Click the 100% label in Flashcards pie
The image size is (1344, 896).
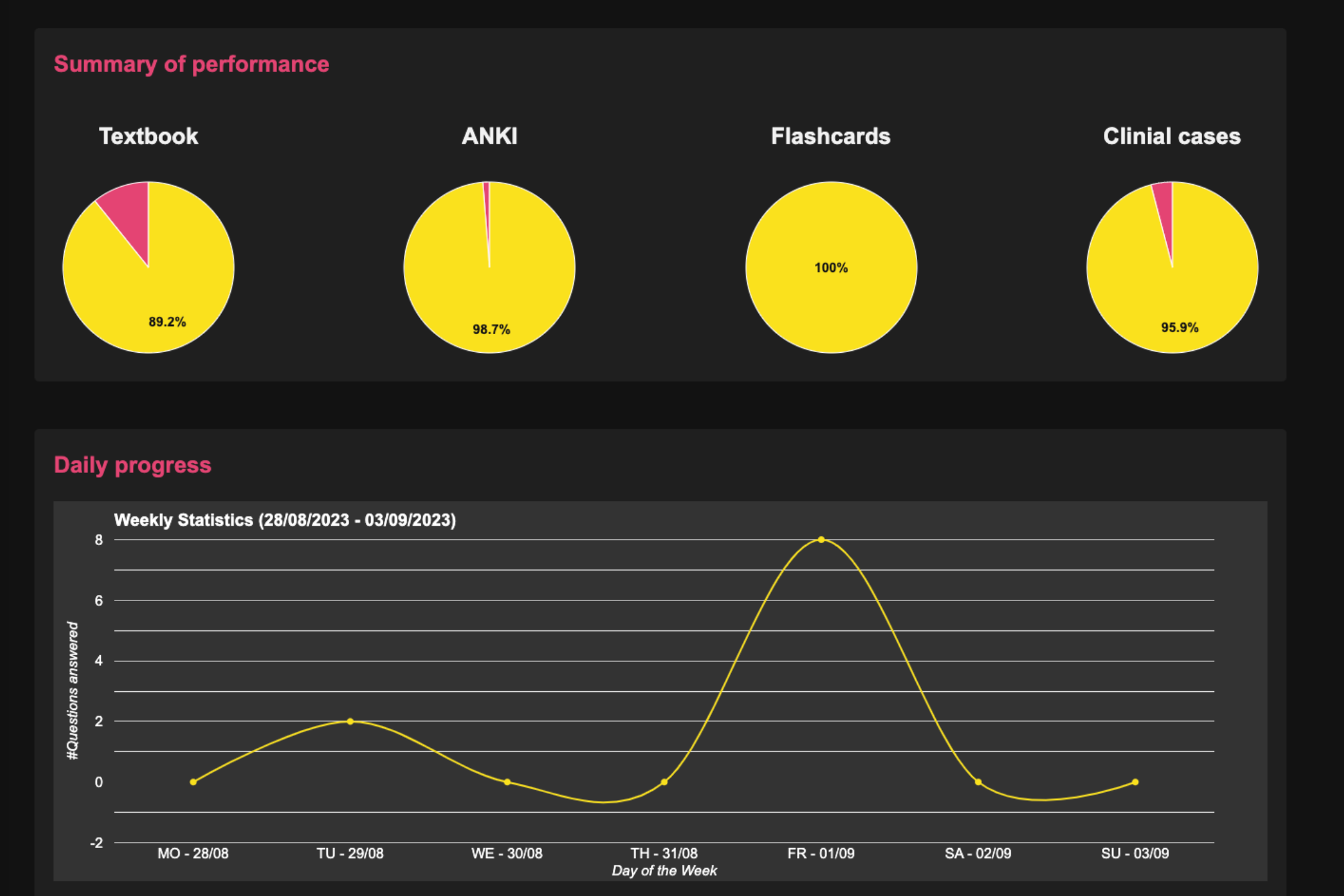831,268
